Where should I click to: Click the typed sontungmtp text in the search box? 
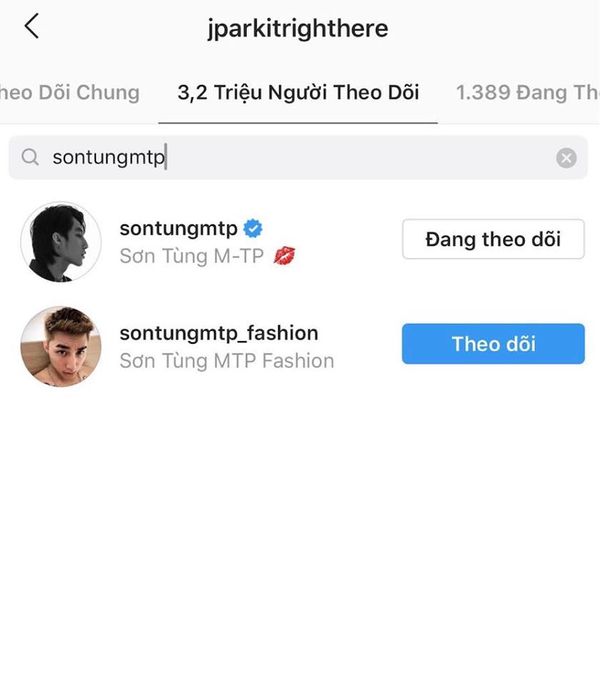(x=107, y=158)
